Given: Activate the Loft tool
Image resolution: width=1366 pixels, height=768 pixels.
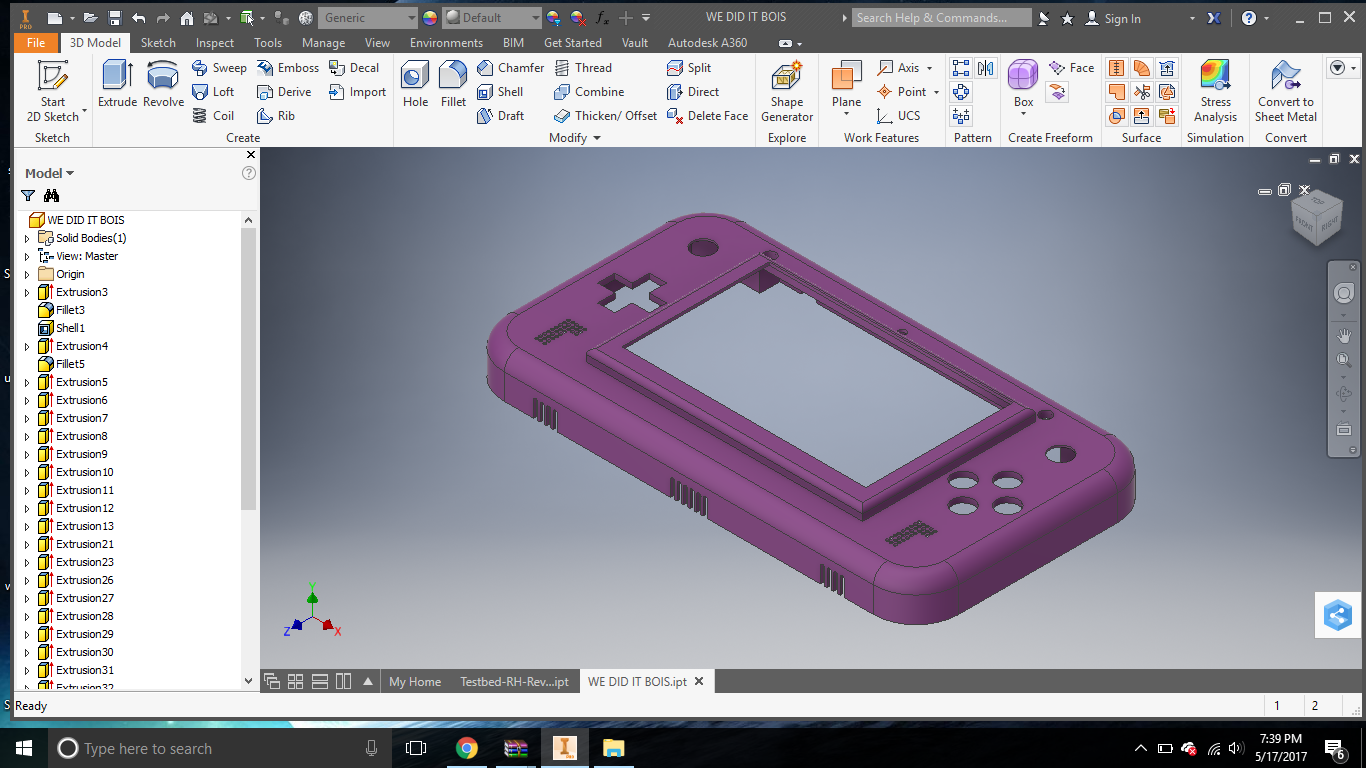Looking at the screenshot, I should pos(213,92).
